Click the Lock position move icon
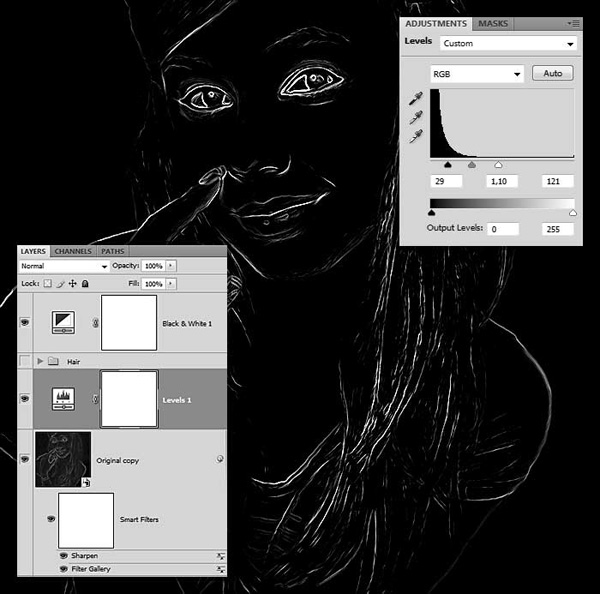 tap(72, 284)
